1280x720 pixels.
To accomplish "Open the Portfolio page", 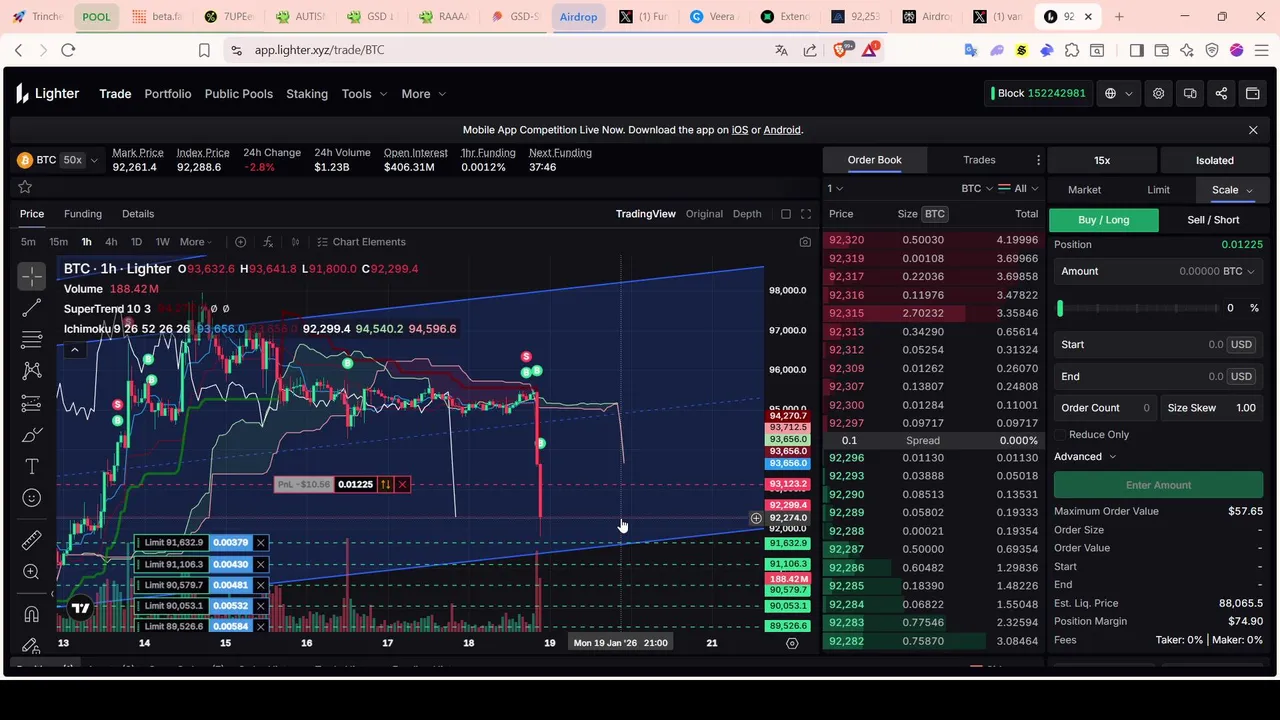I will tap(168, 94).
